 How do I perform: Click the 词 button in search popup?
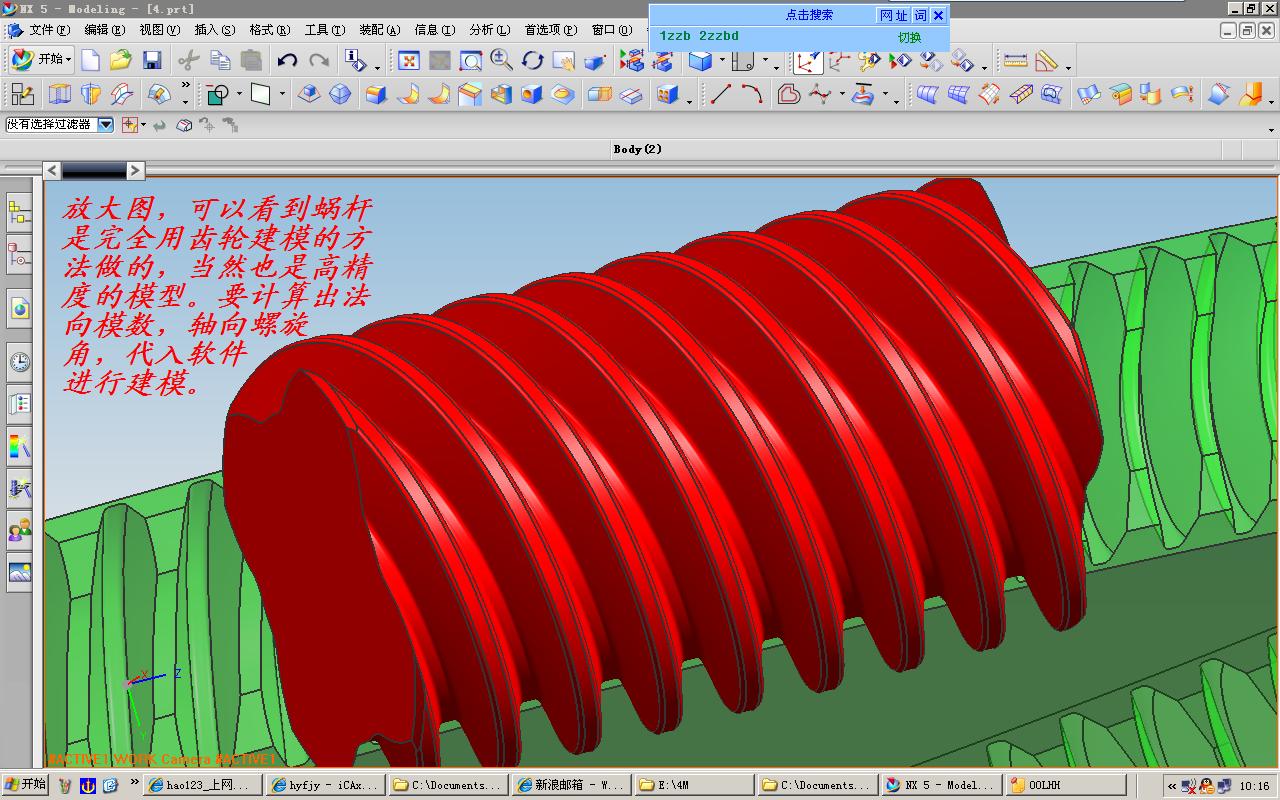click(920, 15)
